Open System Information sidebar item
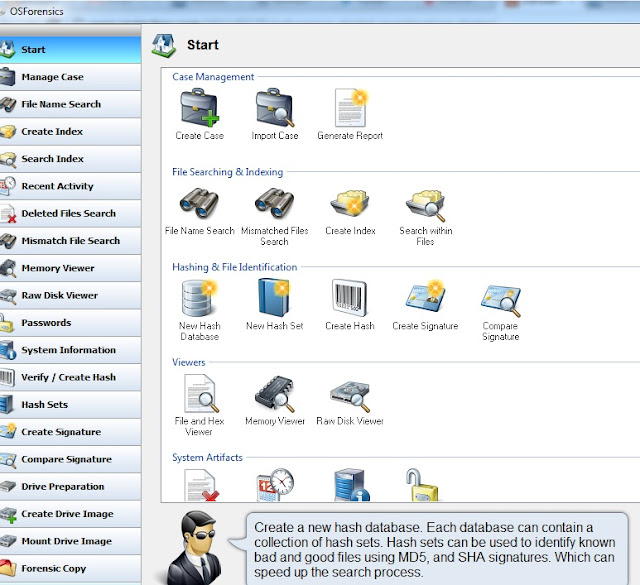 (x=70, y=350)
